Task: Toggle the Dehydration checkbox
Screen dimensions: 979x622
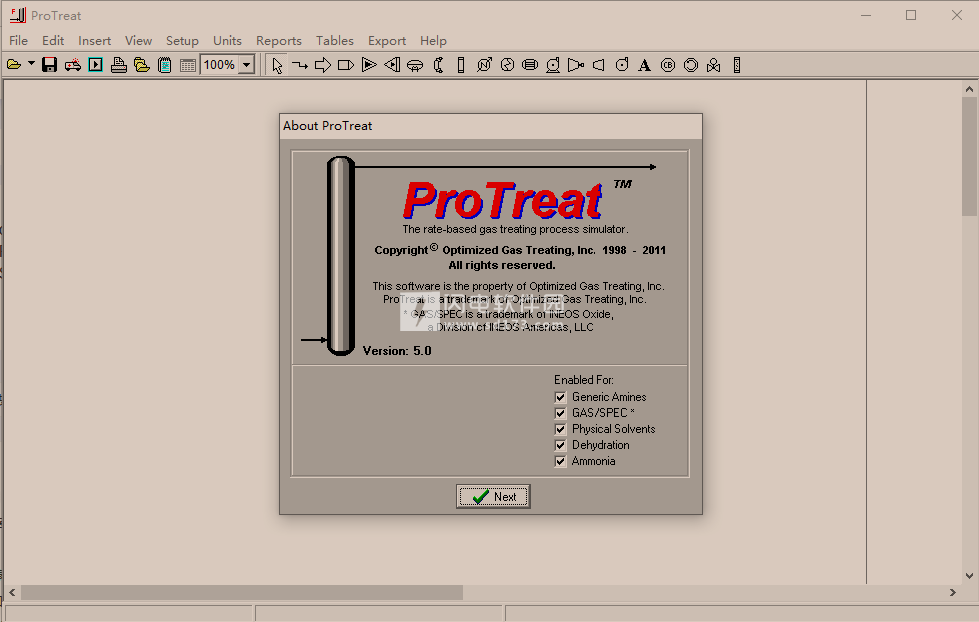Action: tap(560, 445)
